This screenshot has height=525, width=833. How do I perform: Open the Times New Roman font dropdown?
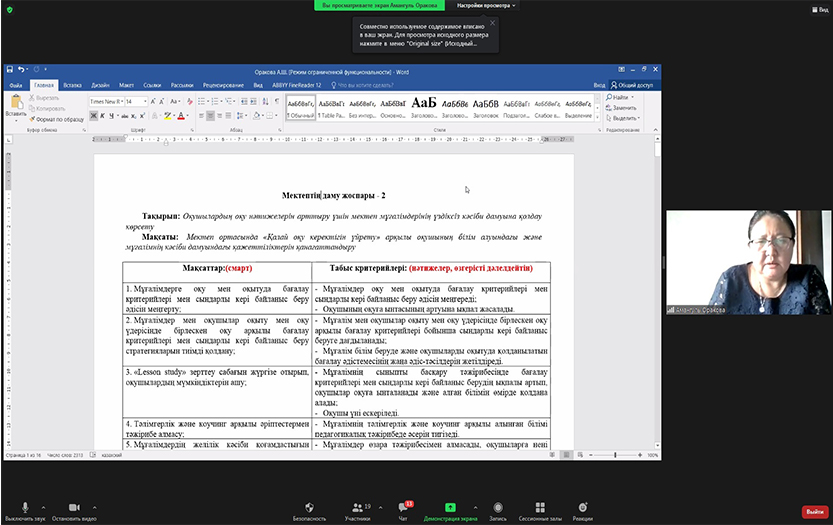(x=120, y=101)
